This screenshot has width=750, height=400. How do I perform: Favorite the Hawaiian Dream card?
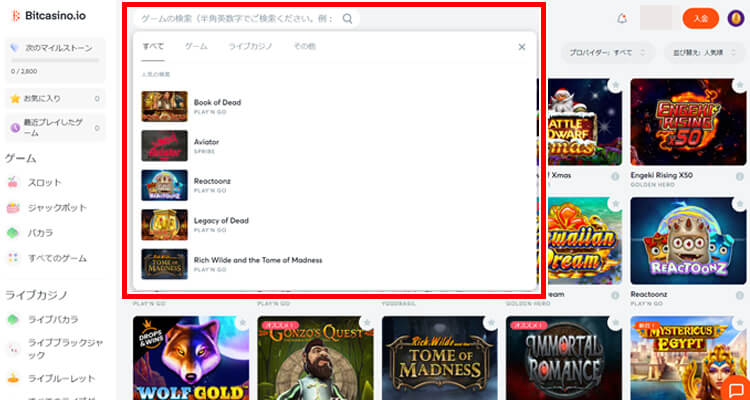coord(615,204)
